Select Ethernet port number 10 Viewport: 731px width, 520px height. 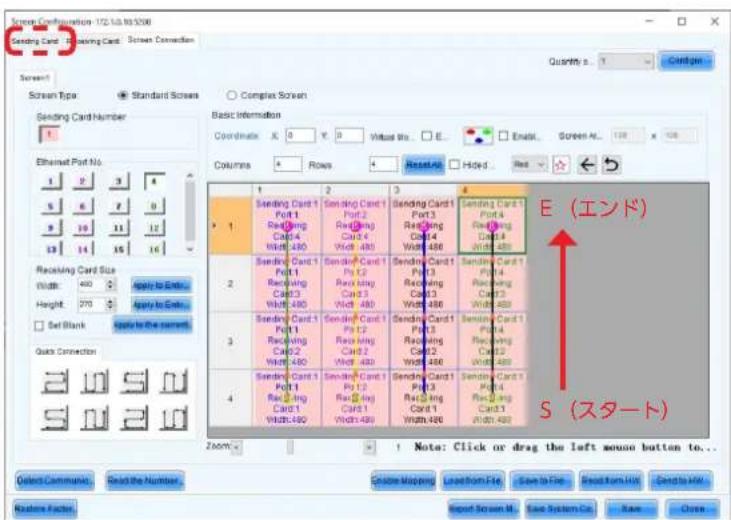pos(83,228)
